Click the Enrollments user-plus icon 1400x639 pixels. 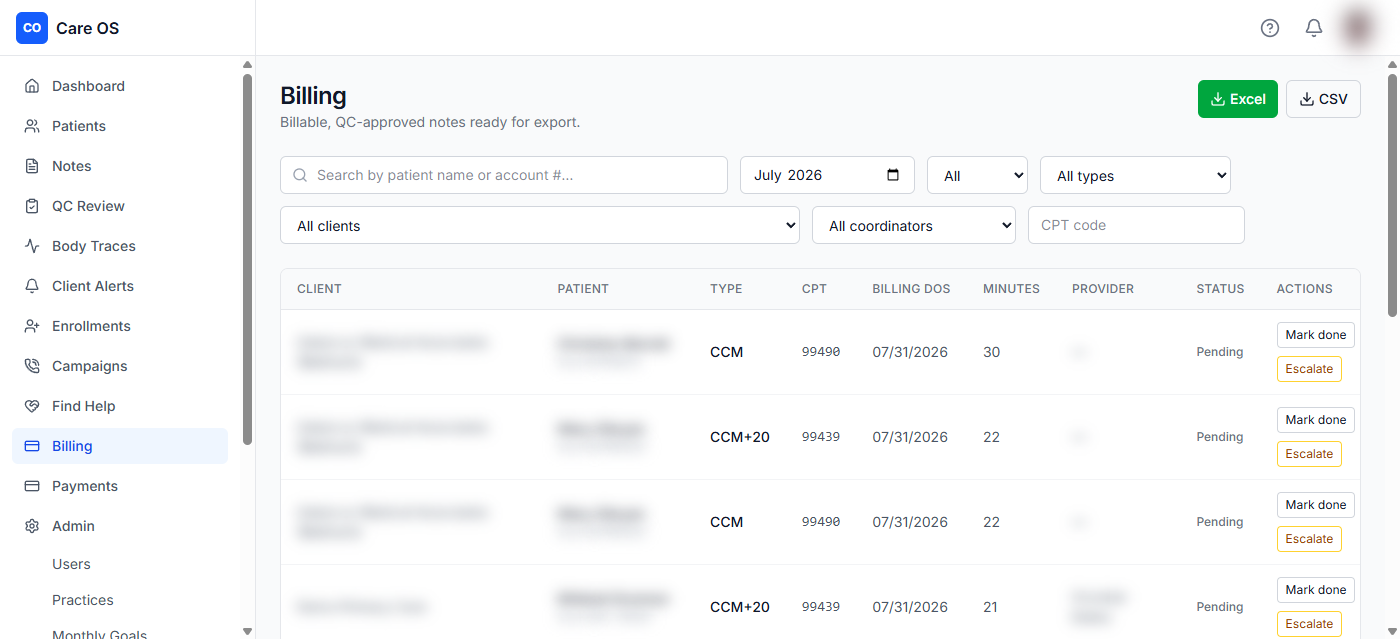point(32,326)
